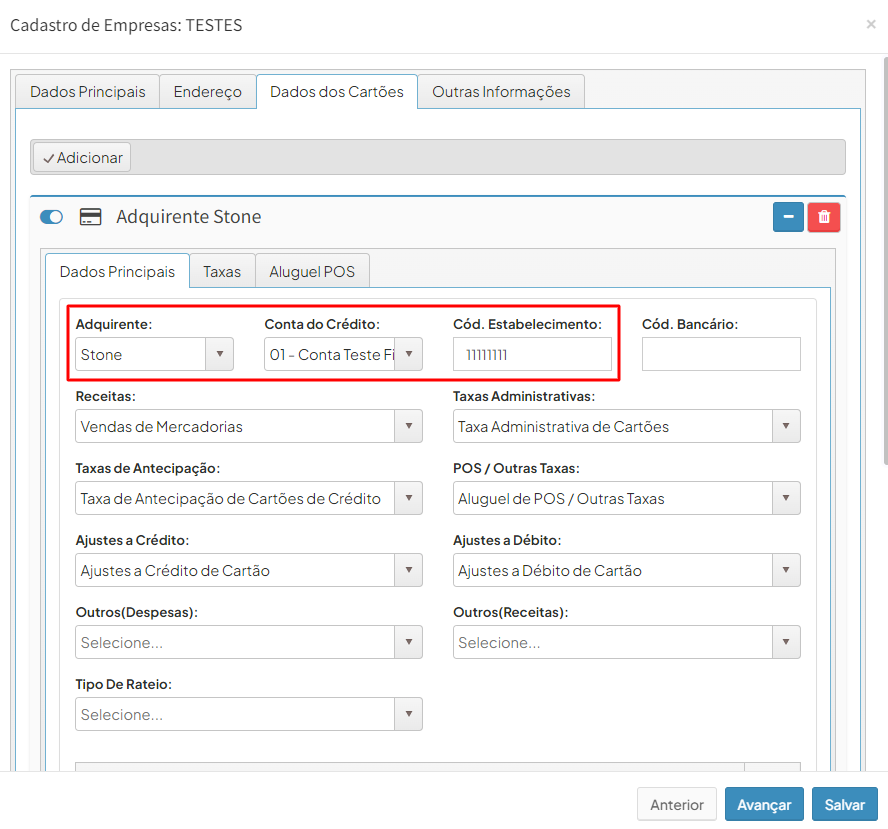Collapse Adquirente Stone card using minus icon

(x=788, y=217)
